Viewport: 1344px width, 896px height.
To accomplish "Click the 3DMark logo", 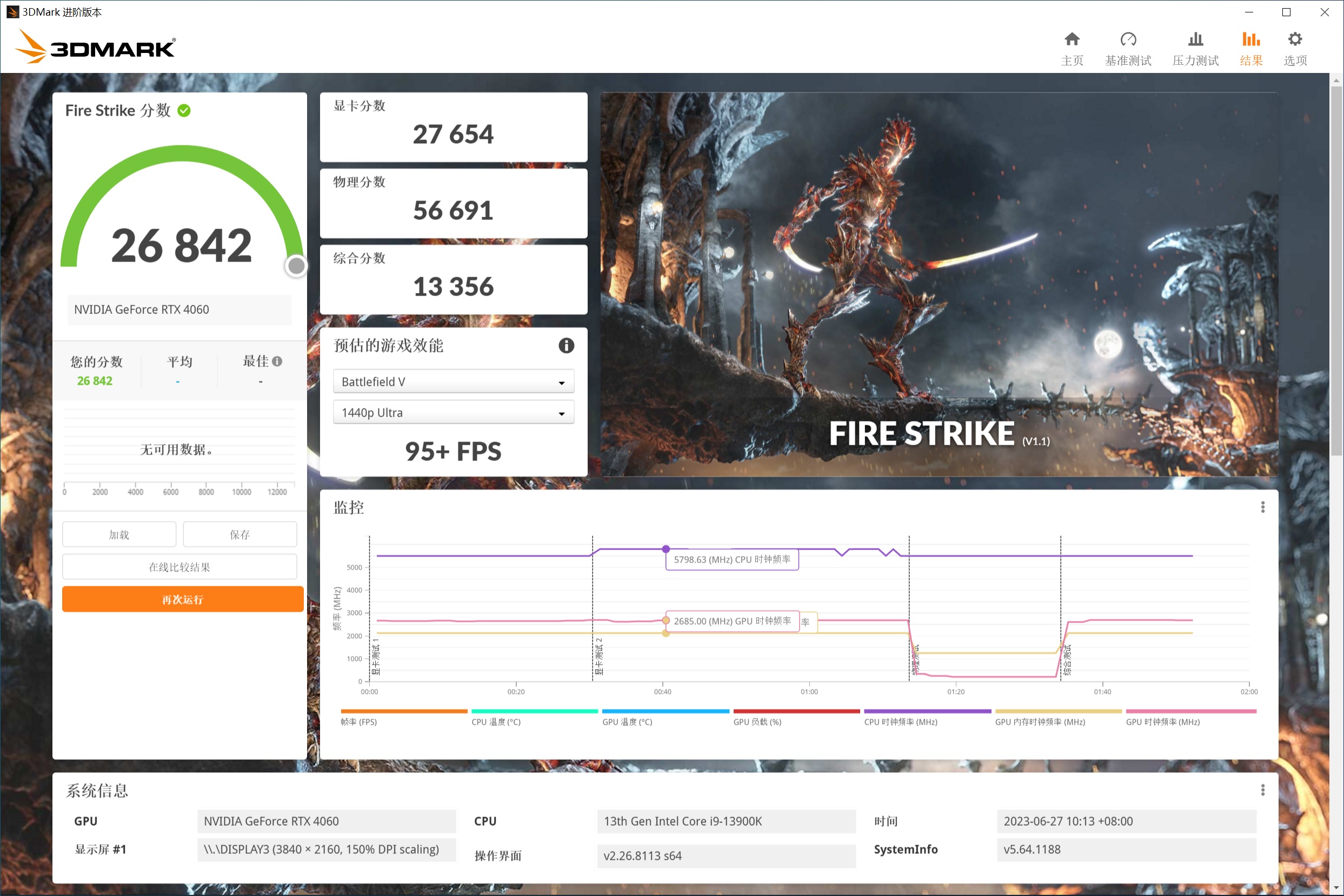I will 95,47.
